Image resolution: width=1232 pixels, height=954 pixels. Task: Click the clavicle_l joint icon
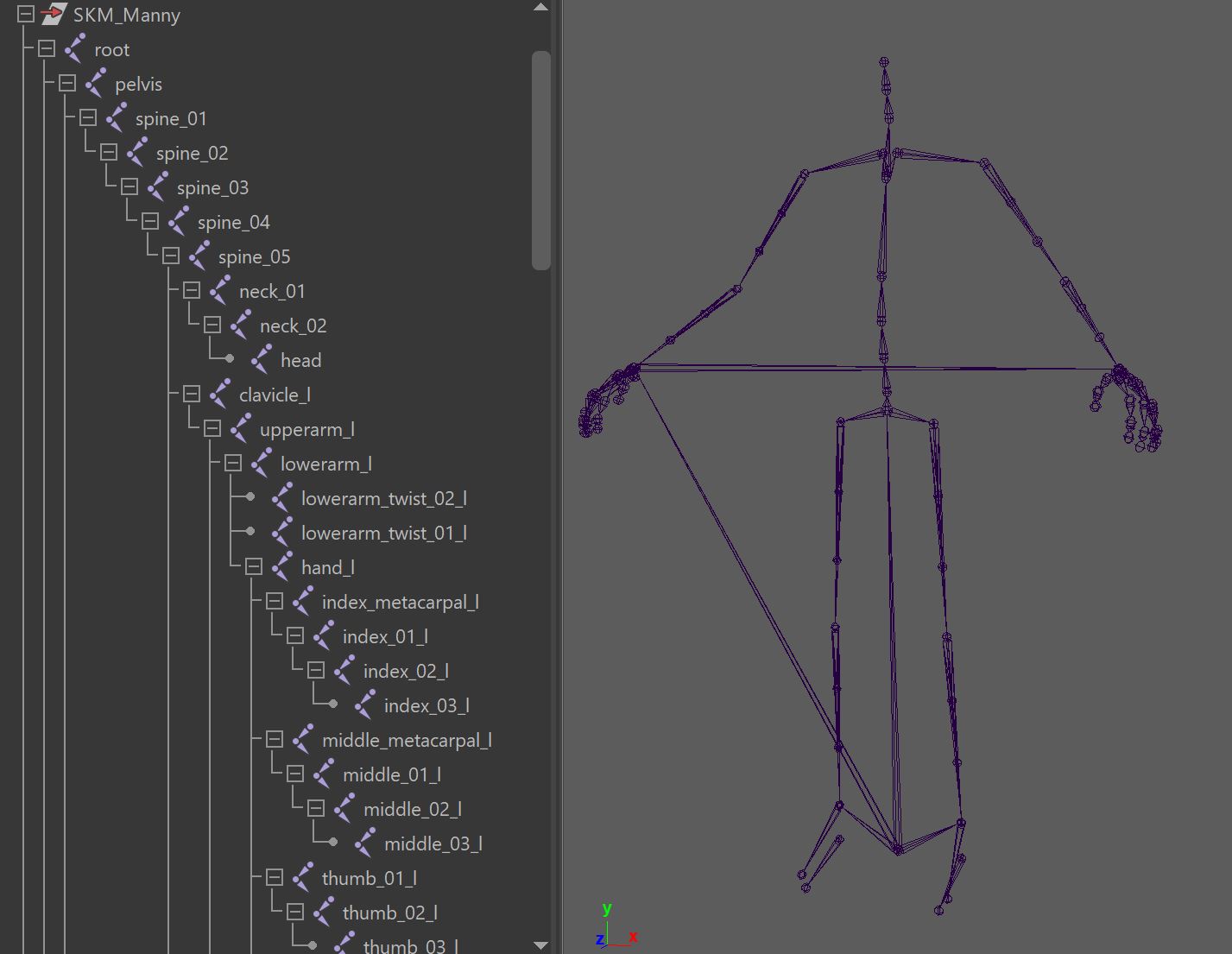coord(220,395)
